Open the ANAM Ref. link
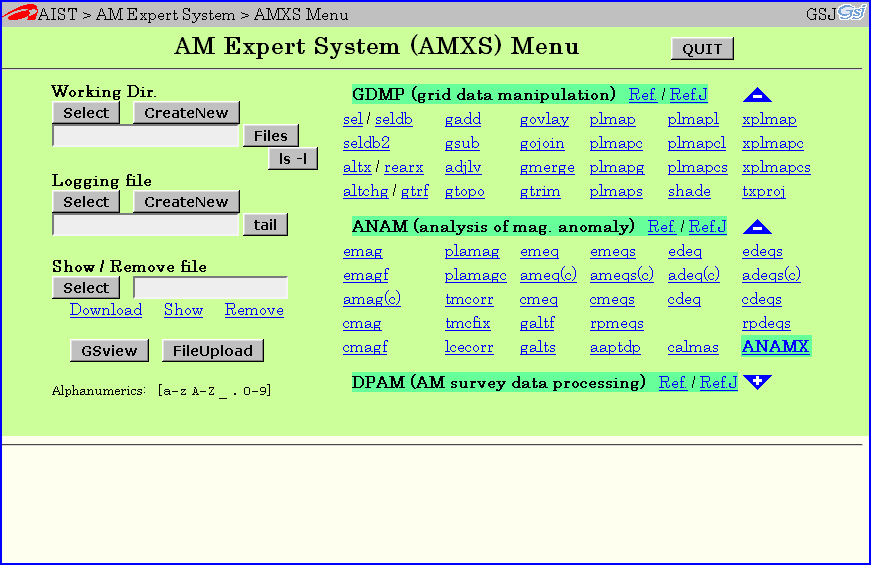 click(x=662, y=227)
